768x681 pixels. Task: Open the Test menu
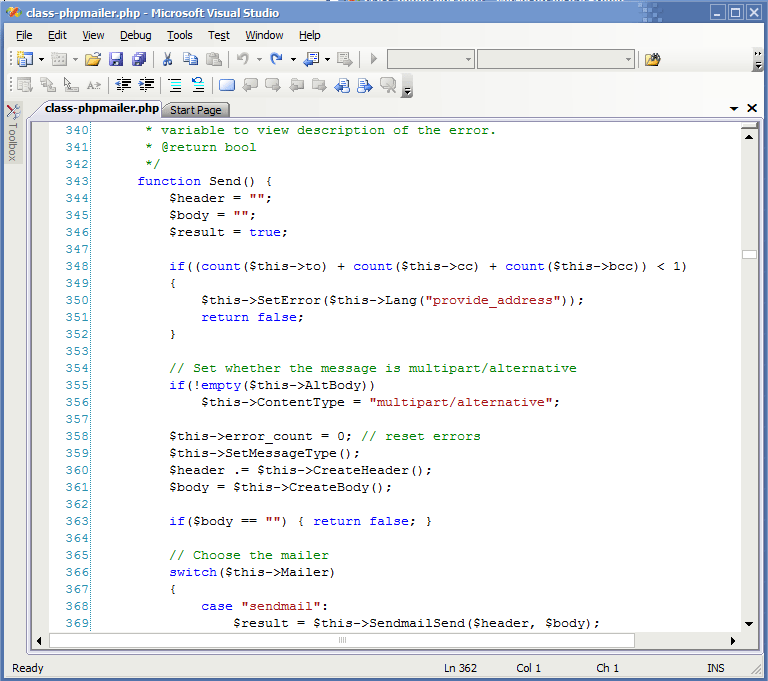(218, 35)
